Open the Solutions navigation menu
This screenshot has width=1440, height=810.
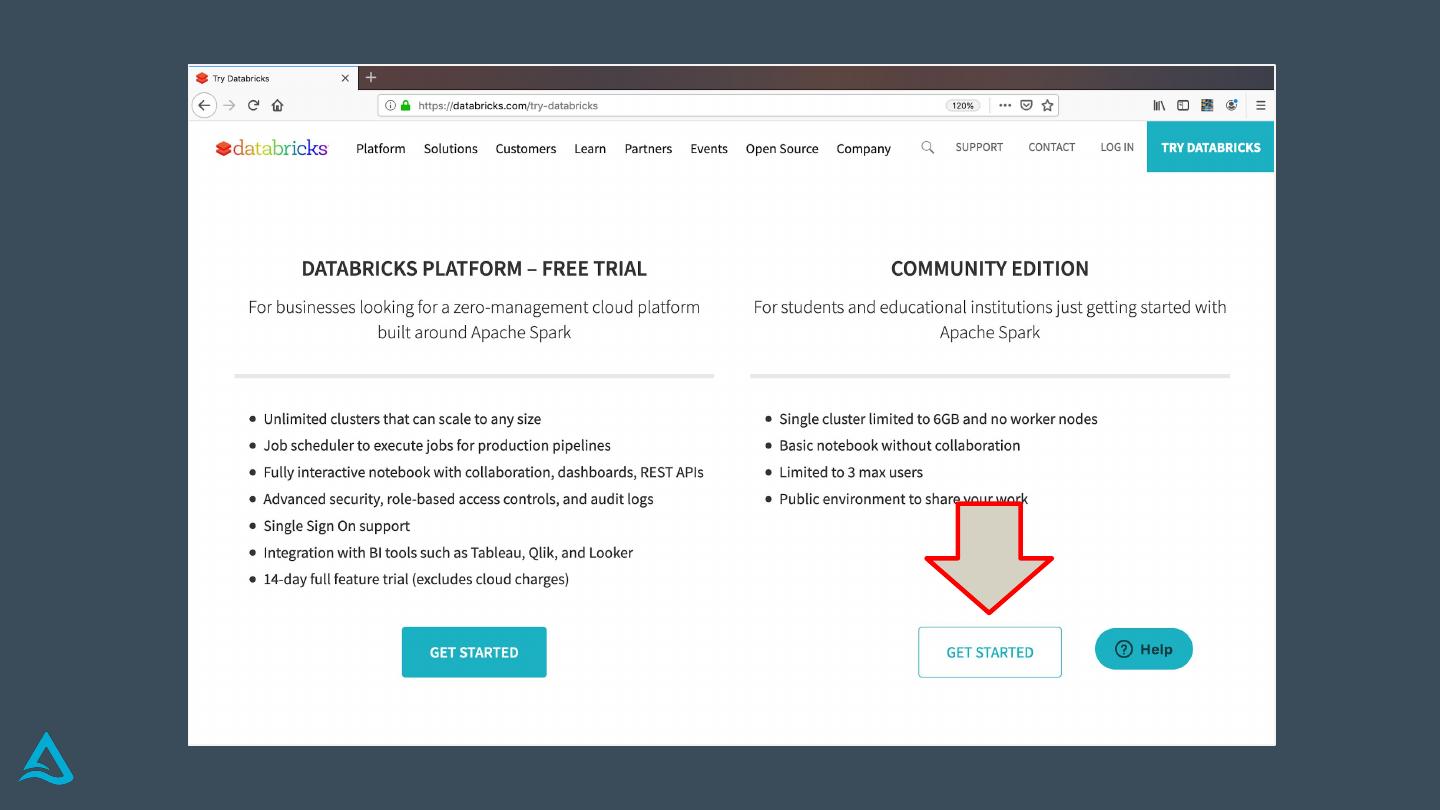pos(451,148)
